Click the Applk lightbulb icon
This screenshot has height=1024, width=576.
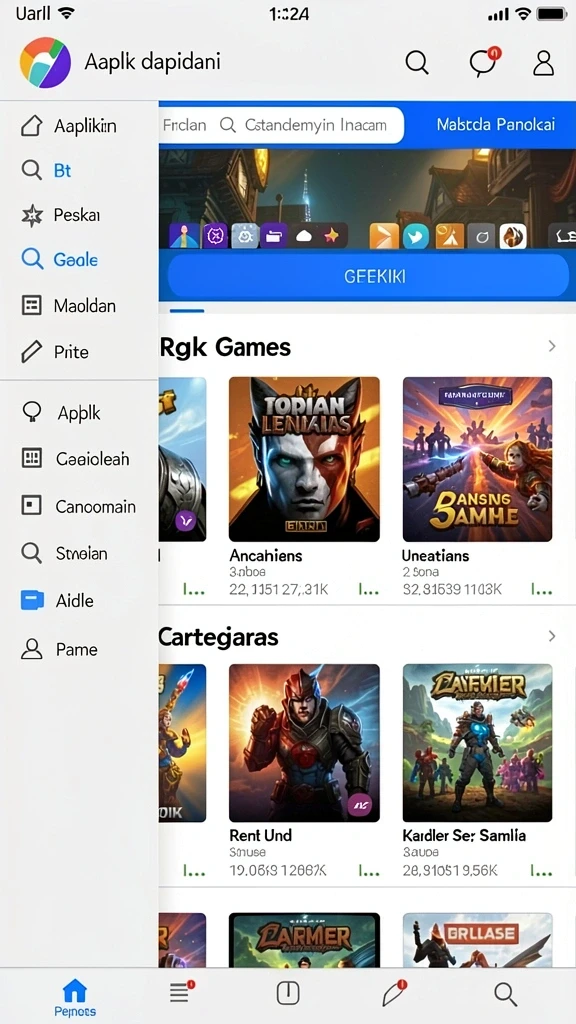tap(31, 412)
